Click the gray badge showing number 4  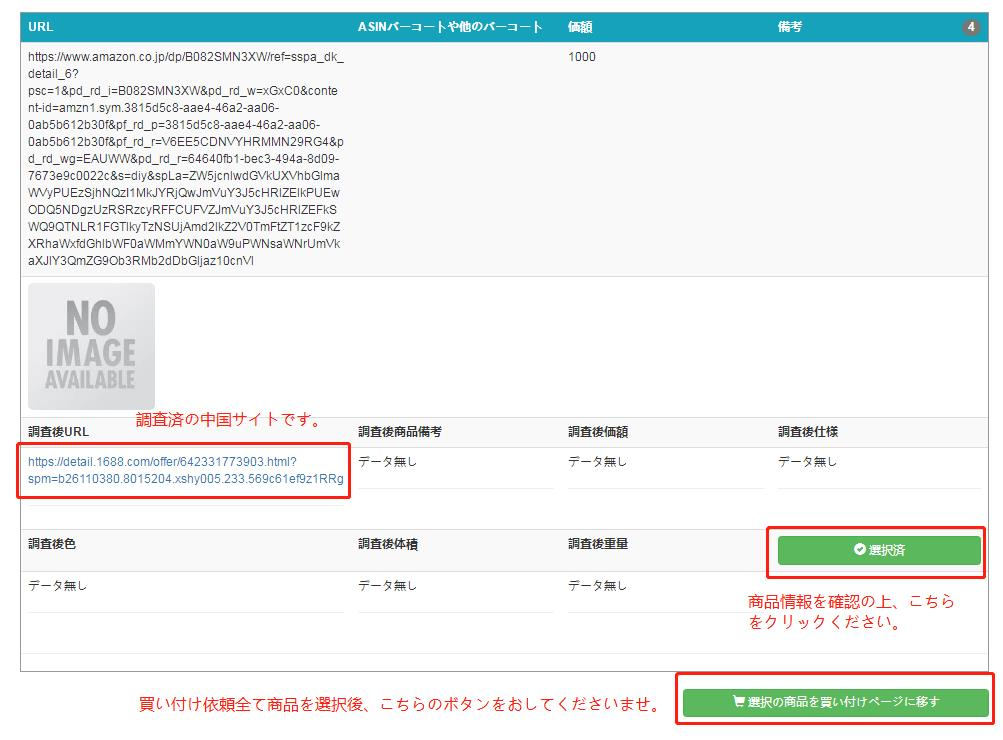tap(971, 27)
